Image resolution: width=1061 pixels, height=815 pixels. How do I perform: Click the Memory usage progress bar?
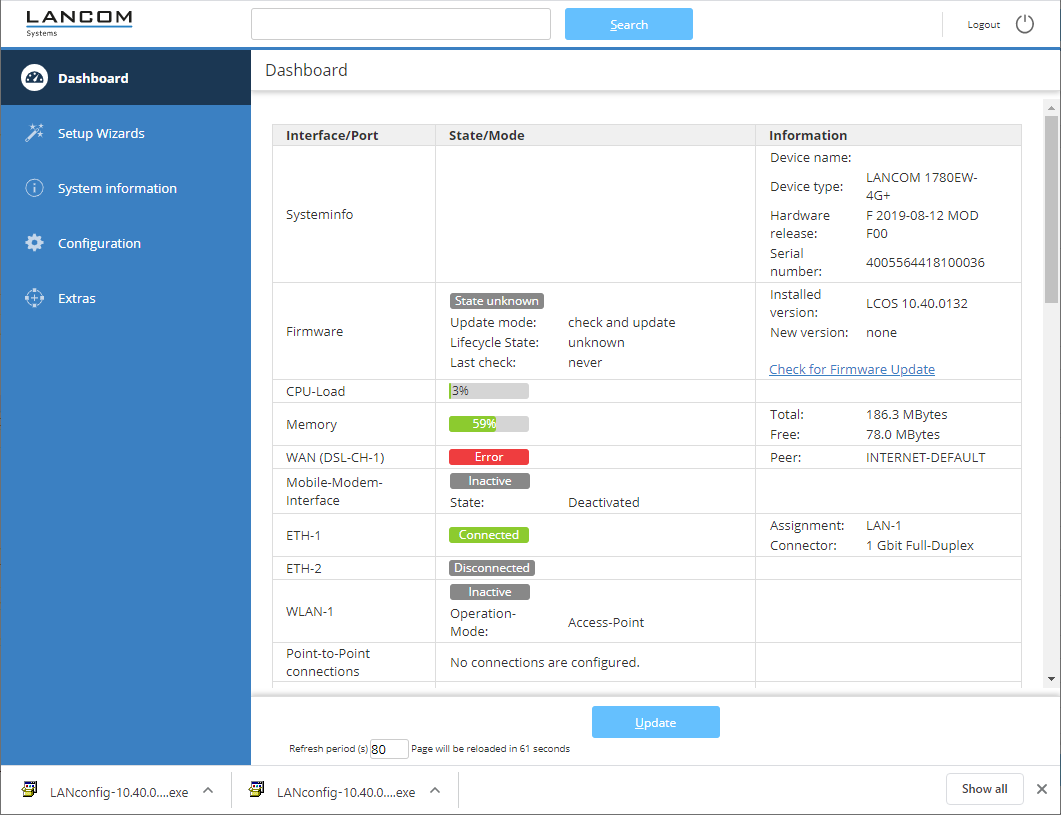click(488, 424)
